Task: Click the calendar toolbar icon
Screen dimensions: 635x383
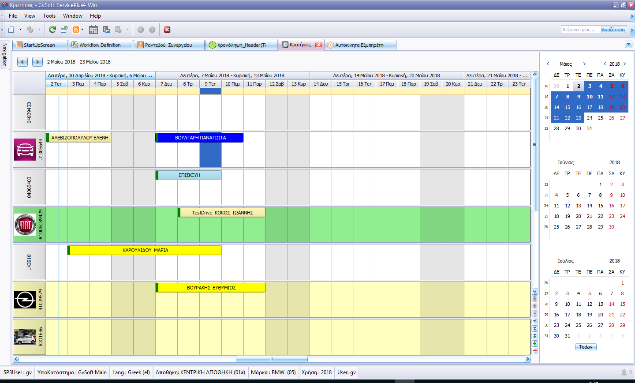Action: click(x=93, y=30)
